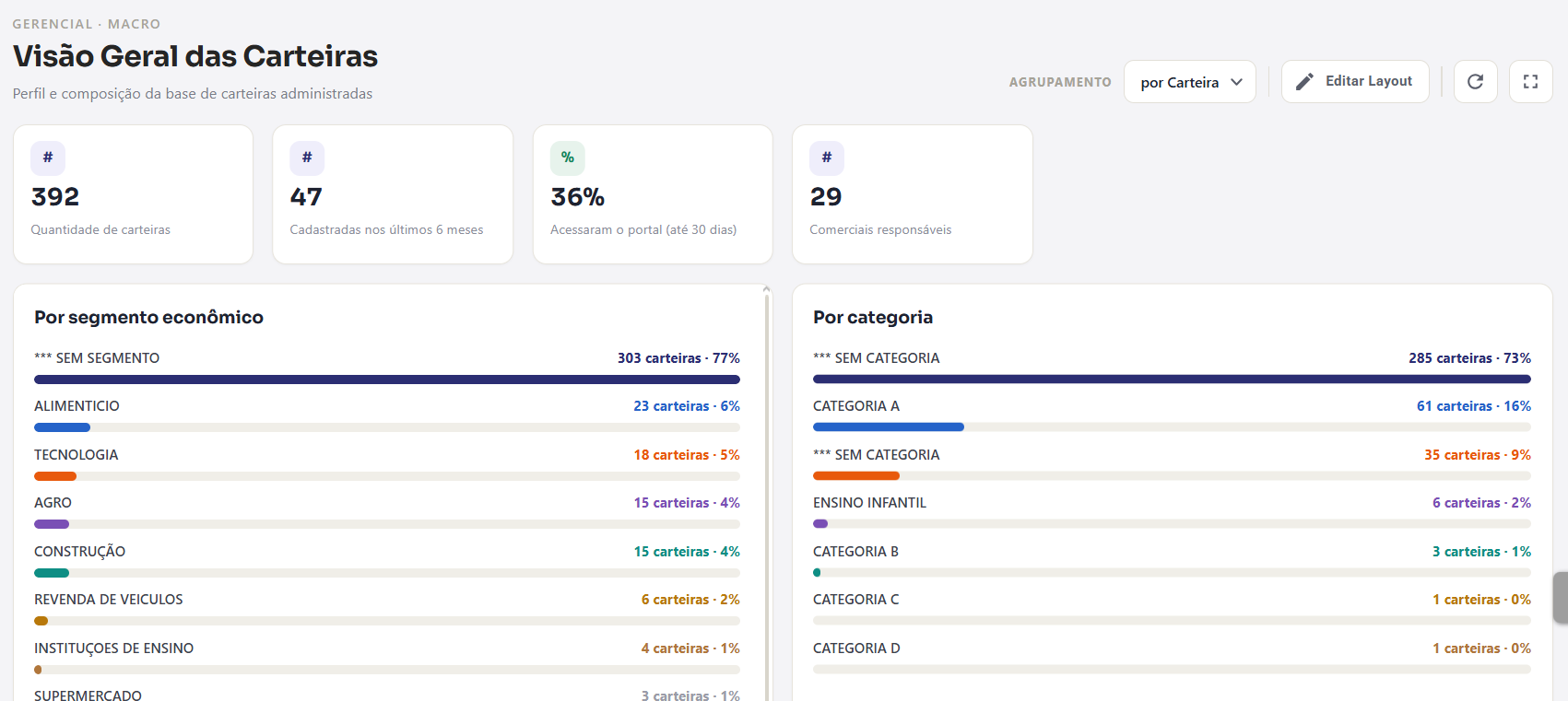Click the ALIMENTICIO segment row
Image resolution: width=1568 pixels, height=701 pixels.
387,416
